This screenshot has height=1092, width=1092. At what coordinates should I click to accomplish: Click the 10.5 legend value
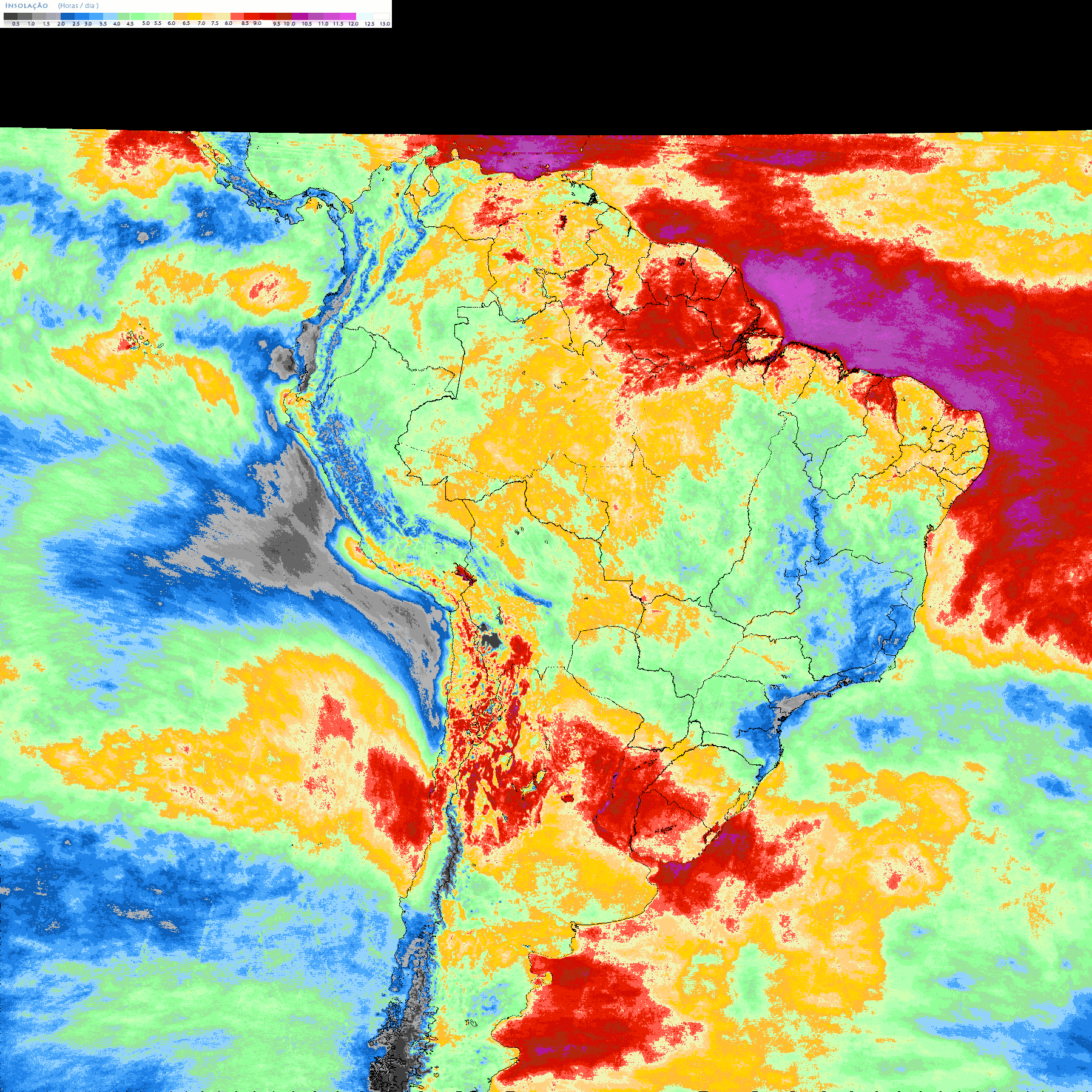pos(307,24)
